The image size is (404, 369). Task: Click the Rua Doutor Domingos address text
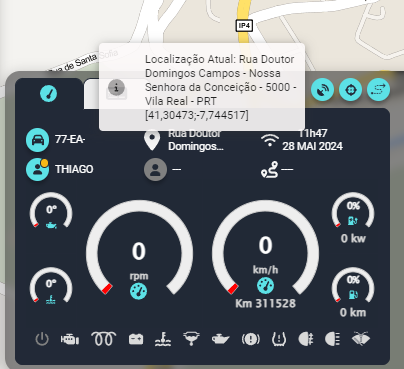[x=196, y=140]
